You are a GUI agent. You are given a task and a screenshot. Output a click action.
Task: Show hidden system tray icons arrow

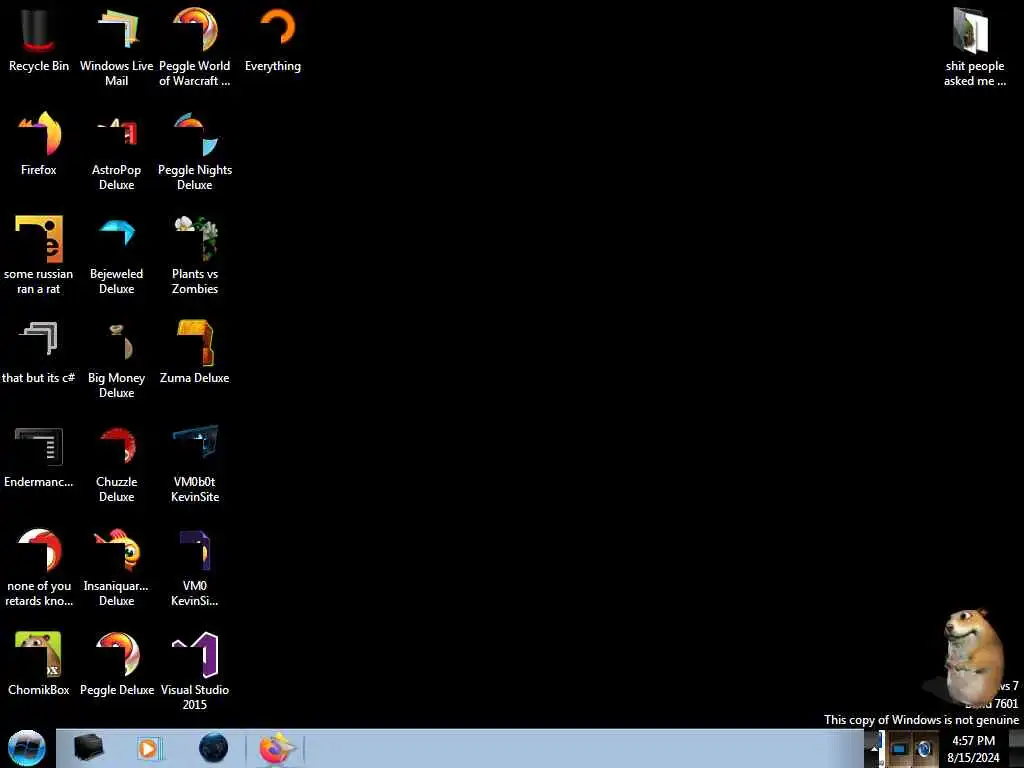point(874,748)
